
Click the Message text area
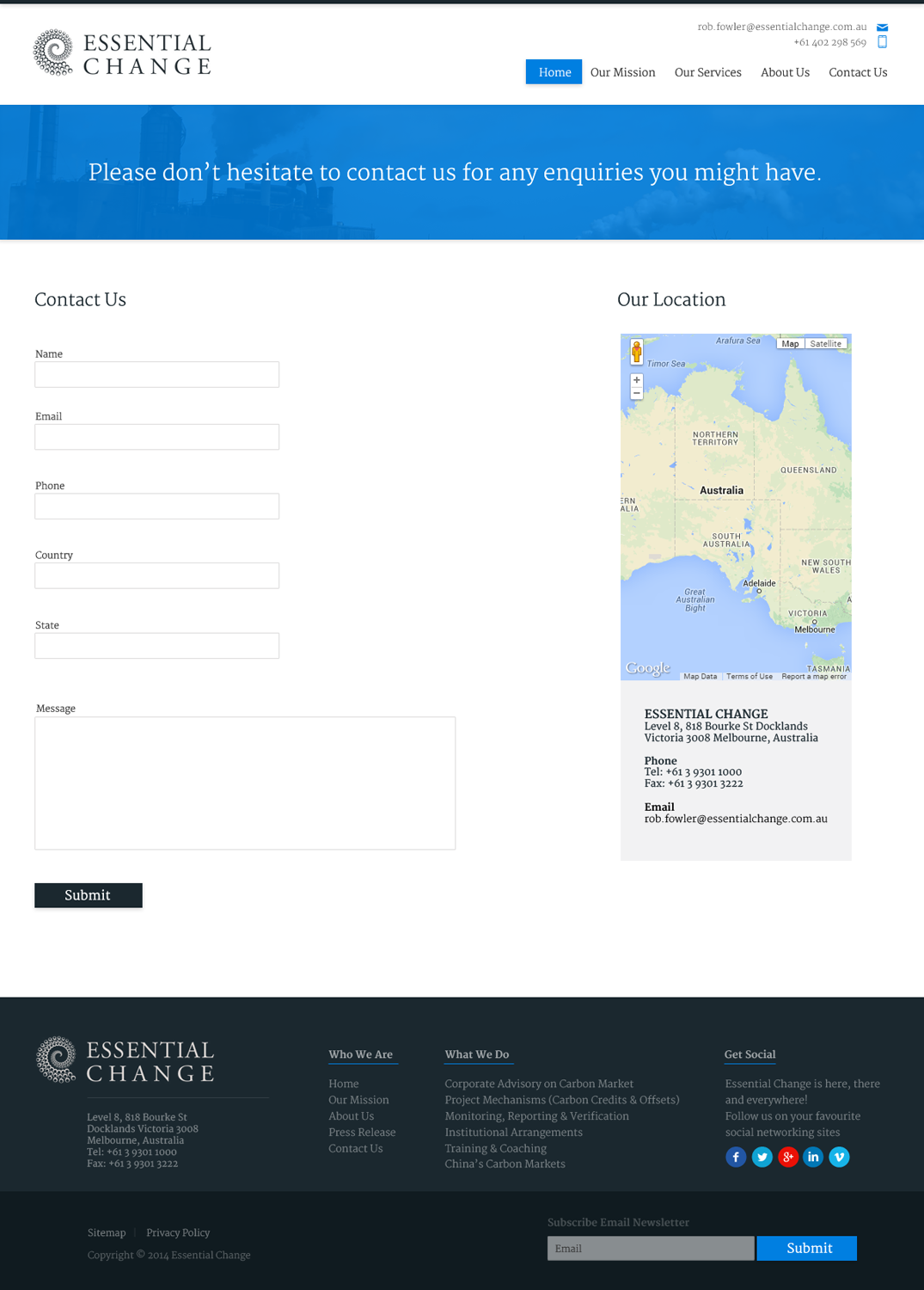pyautogui.click(x=245, y=783)
